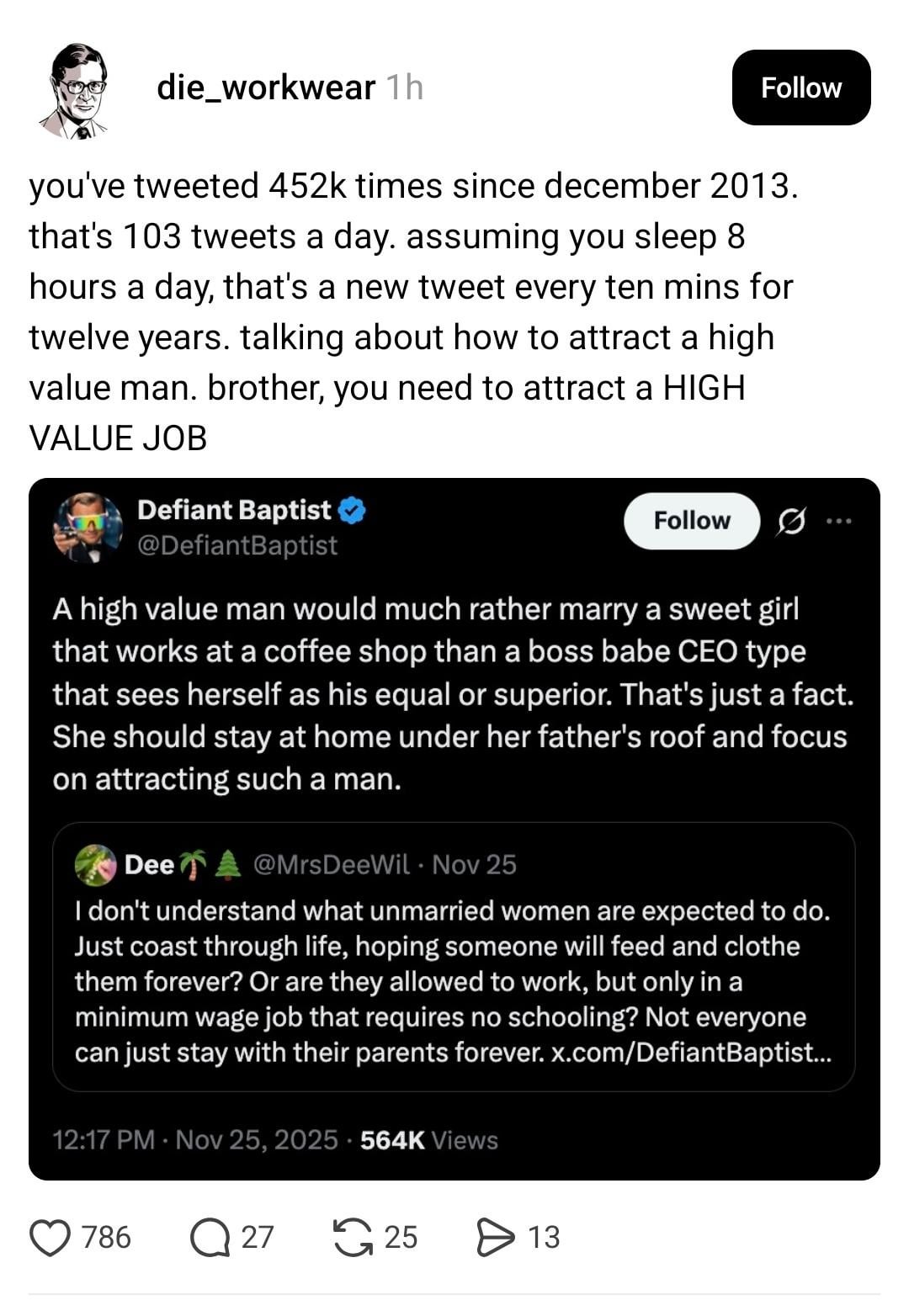The image size is (909, 1316).
Task: Share the post with the paper plane icon
Action: point(496,1237)
